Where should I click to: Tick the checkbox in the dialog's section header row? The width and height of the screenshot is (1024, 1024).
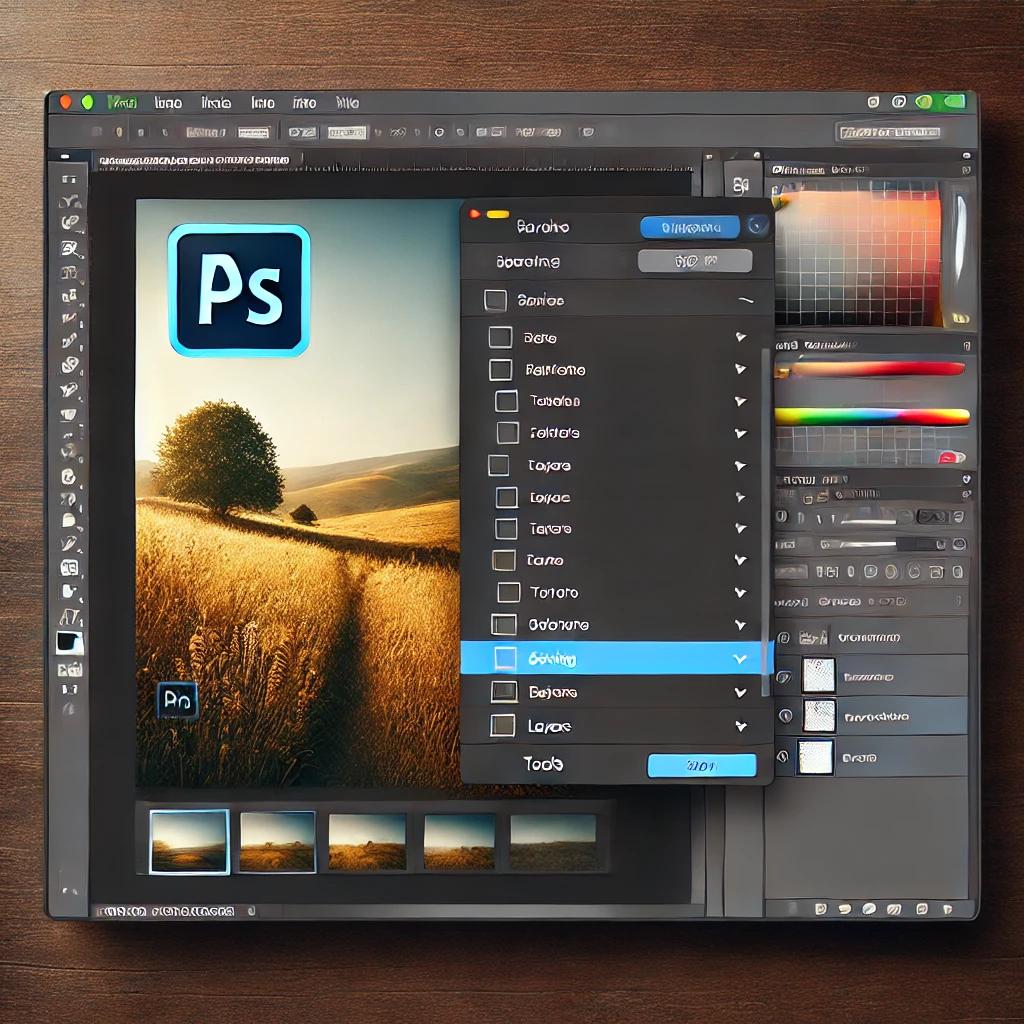coord(495,300)
